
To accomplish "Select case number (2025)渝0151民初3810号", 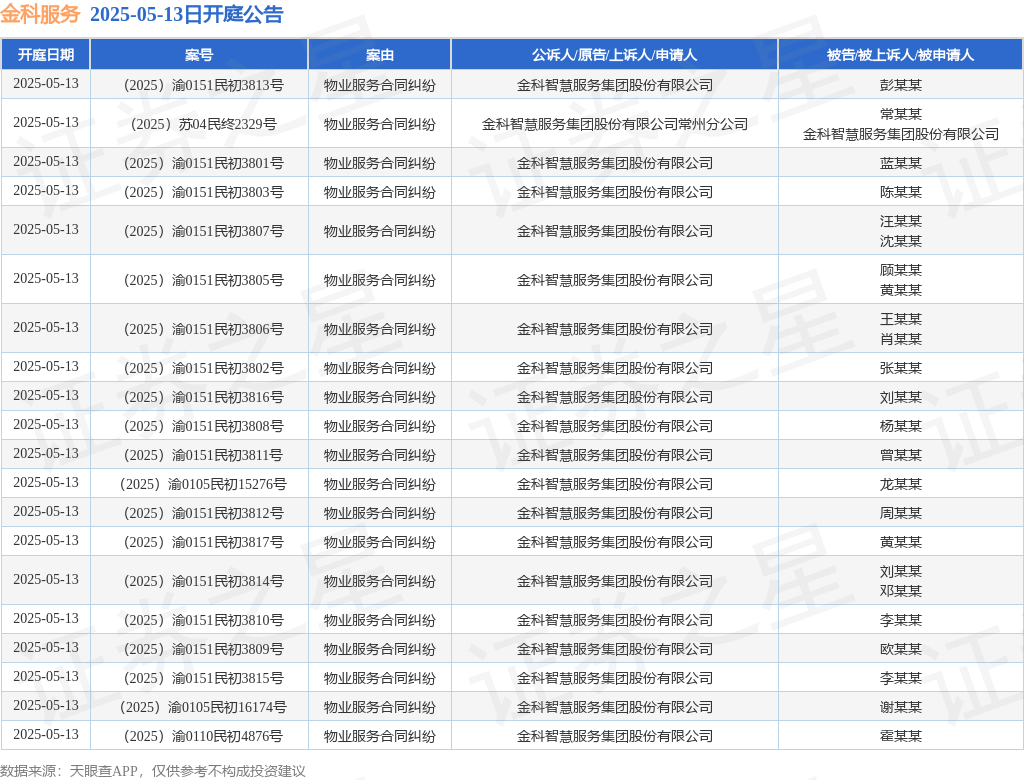I will click(203, 621).
